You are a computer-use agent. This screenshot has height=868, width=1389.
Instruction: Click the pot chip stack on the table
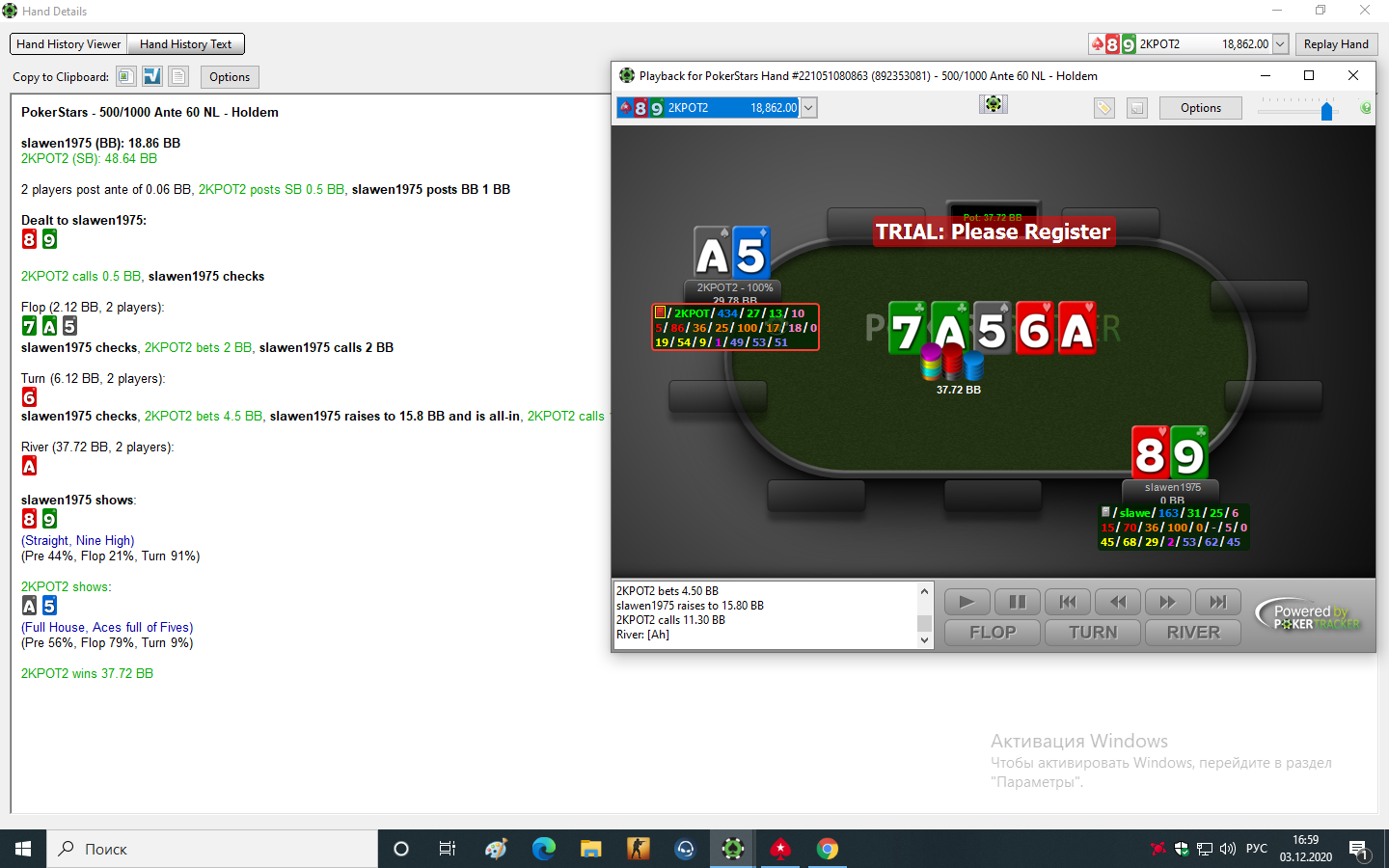951,362
